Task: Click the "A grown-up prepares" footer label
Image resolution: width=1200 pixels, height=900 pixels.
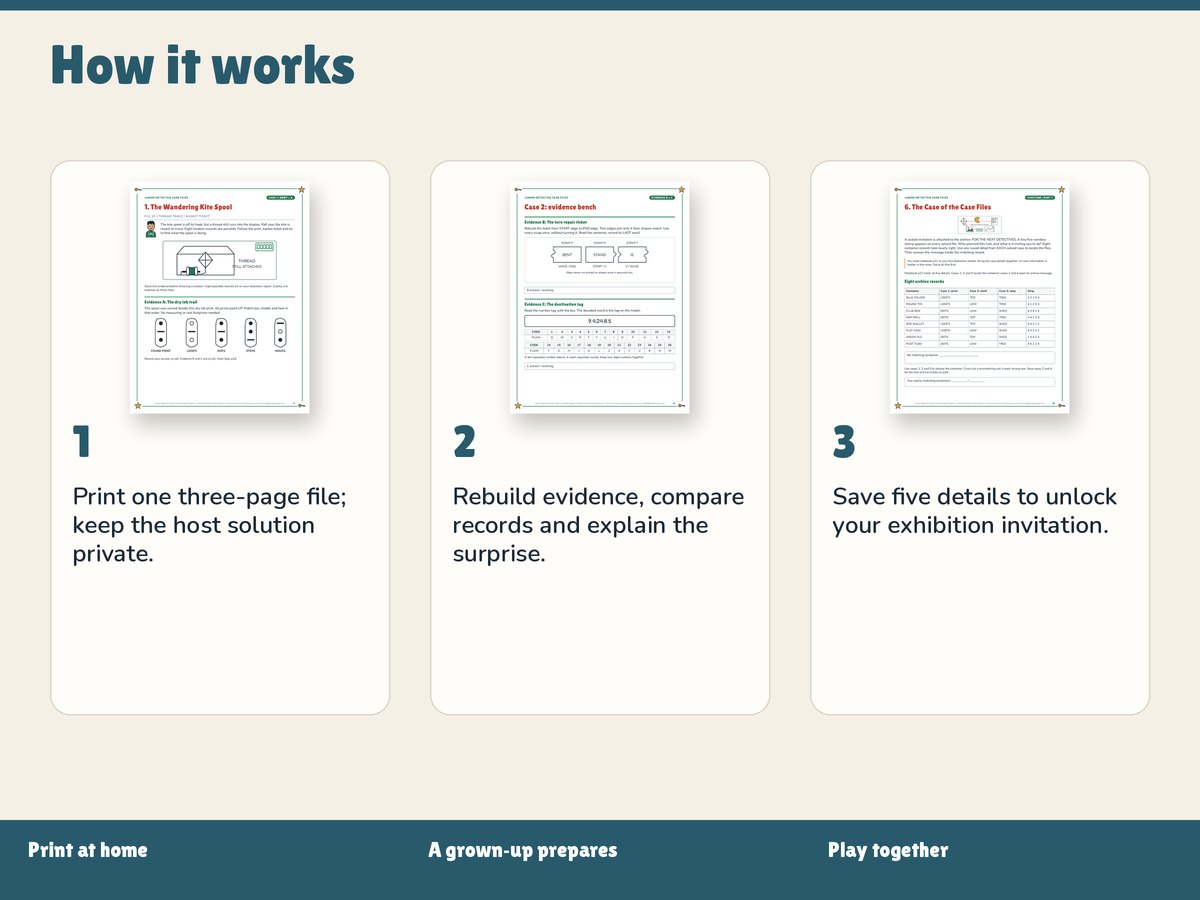Action: [523, 851]
